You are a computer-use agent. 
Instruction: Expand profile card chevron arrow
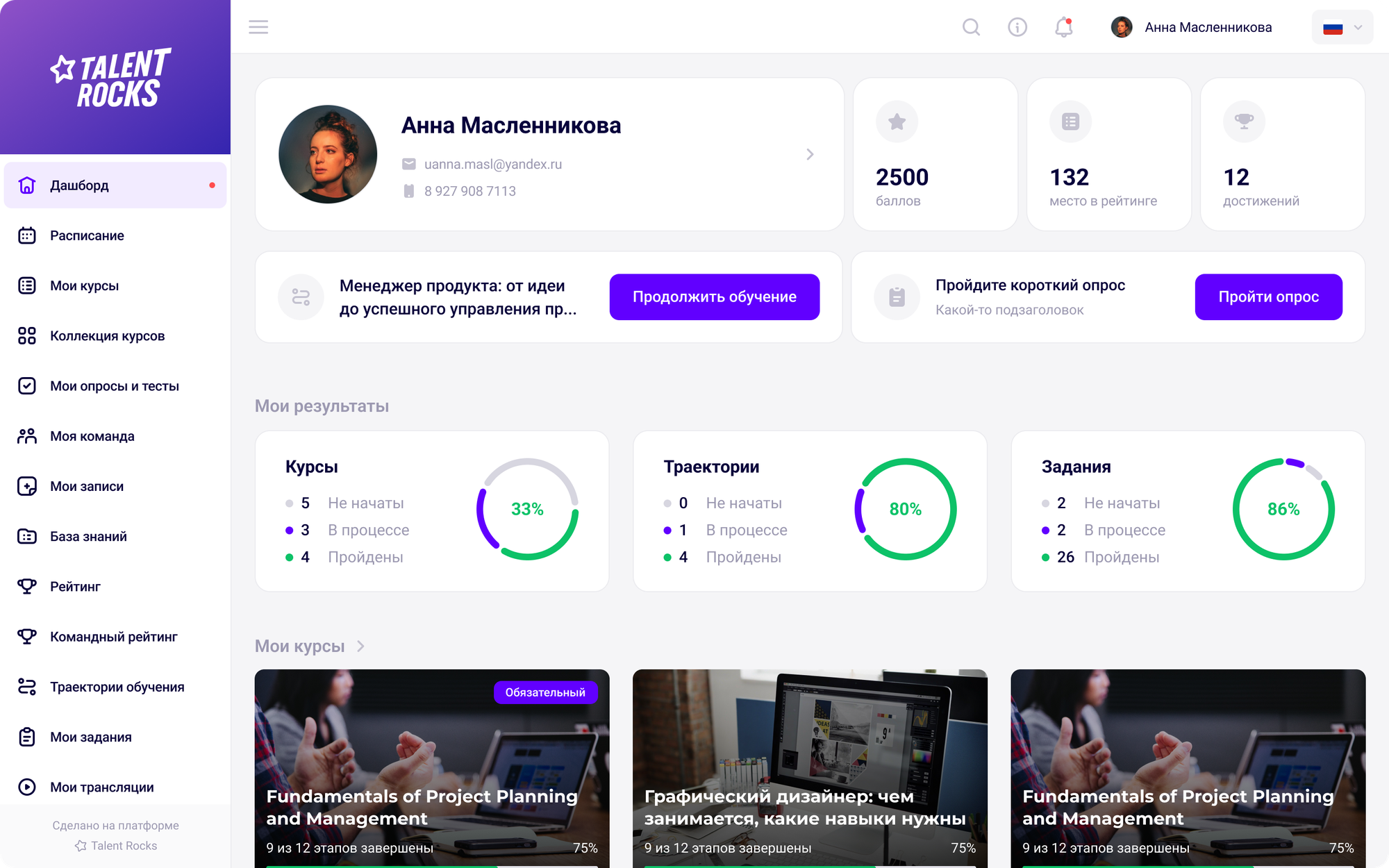[x=810, y=154]
